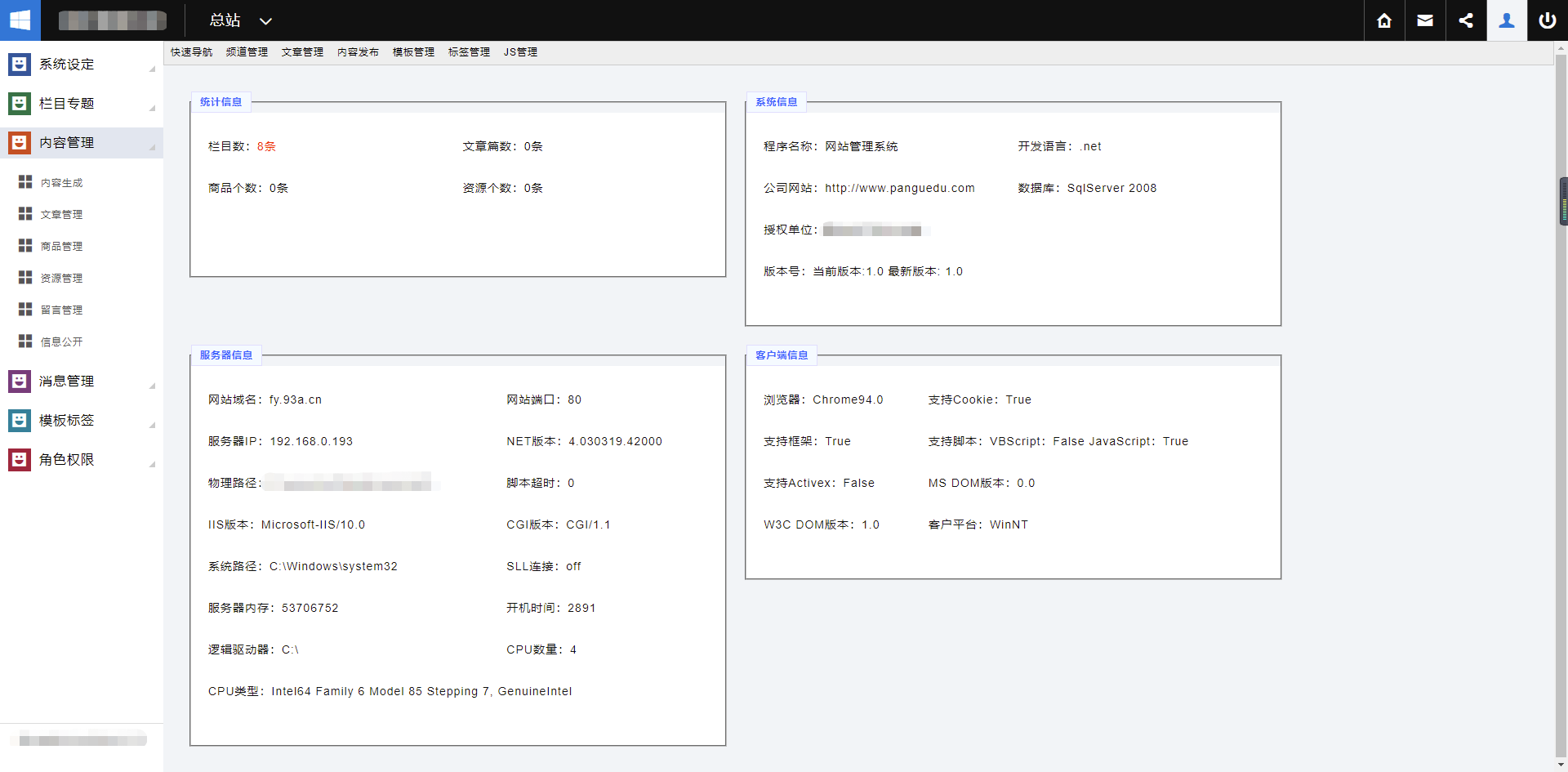Click the grid icon beside 文章管理
Image resolution: width=1568 pixels, height=772 pixels.
tap(25, 214)
